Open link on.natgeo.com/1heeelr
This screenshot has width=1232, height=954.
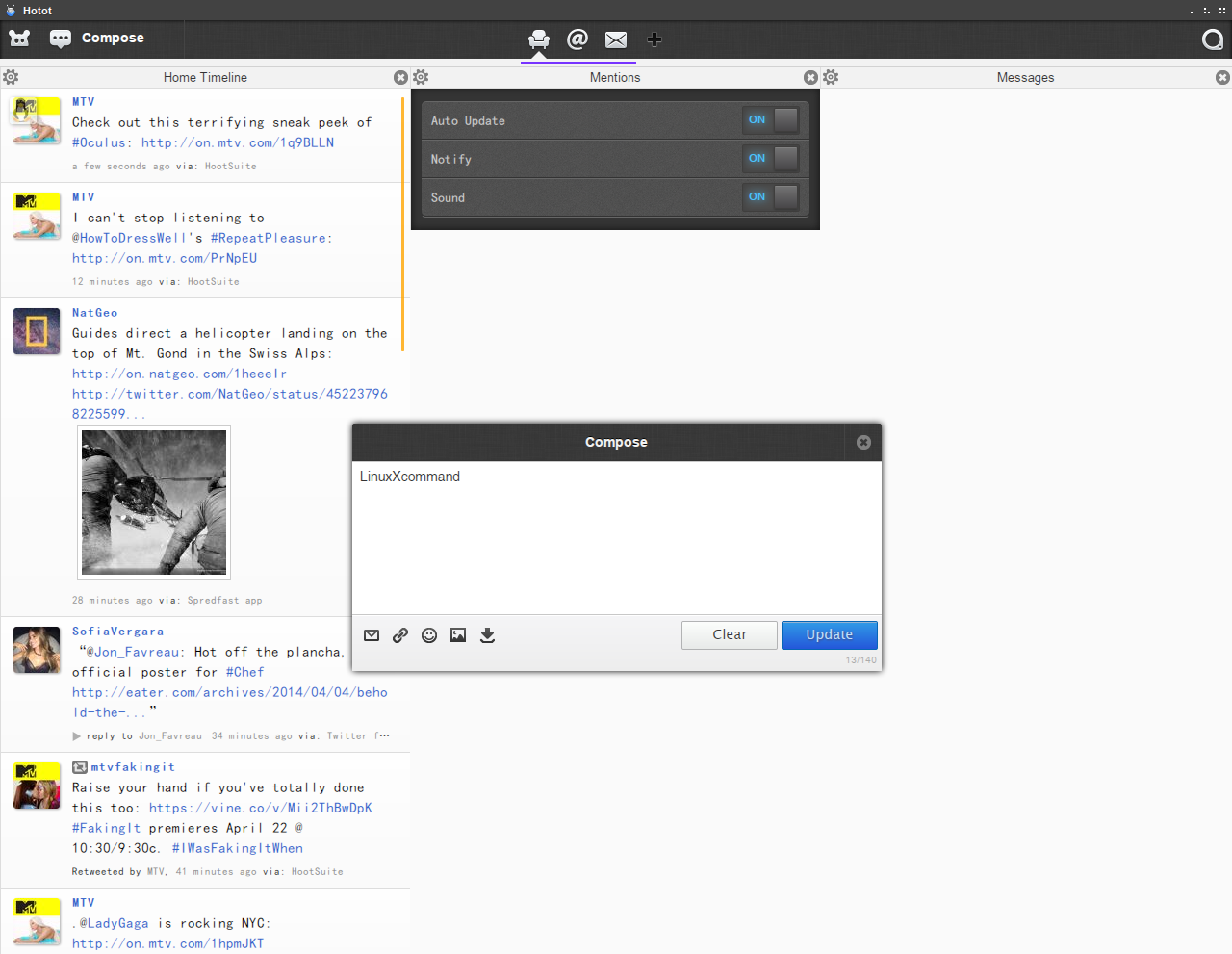(179, 374)
